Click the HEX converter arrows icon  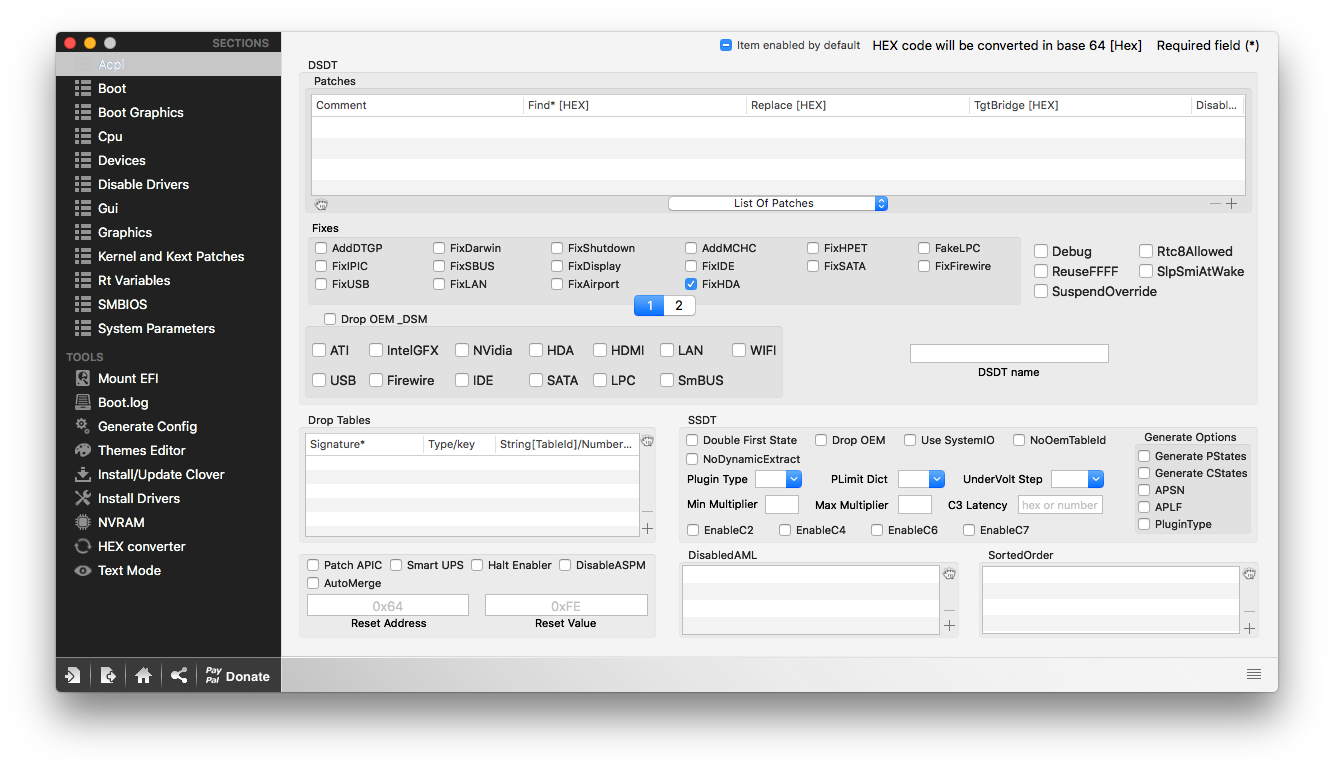(83, 546)
